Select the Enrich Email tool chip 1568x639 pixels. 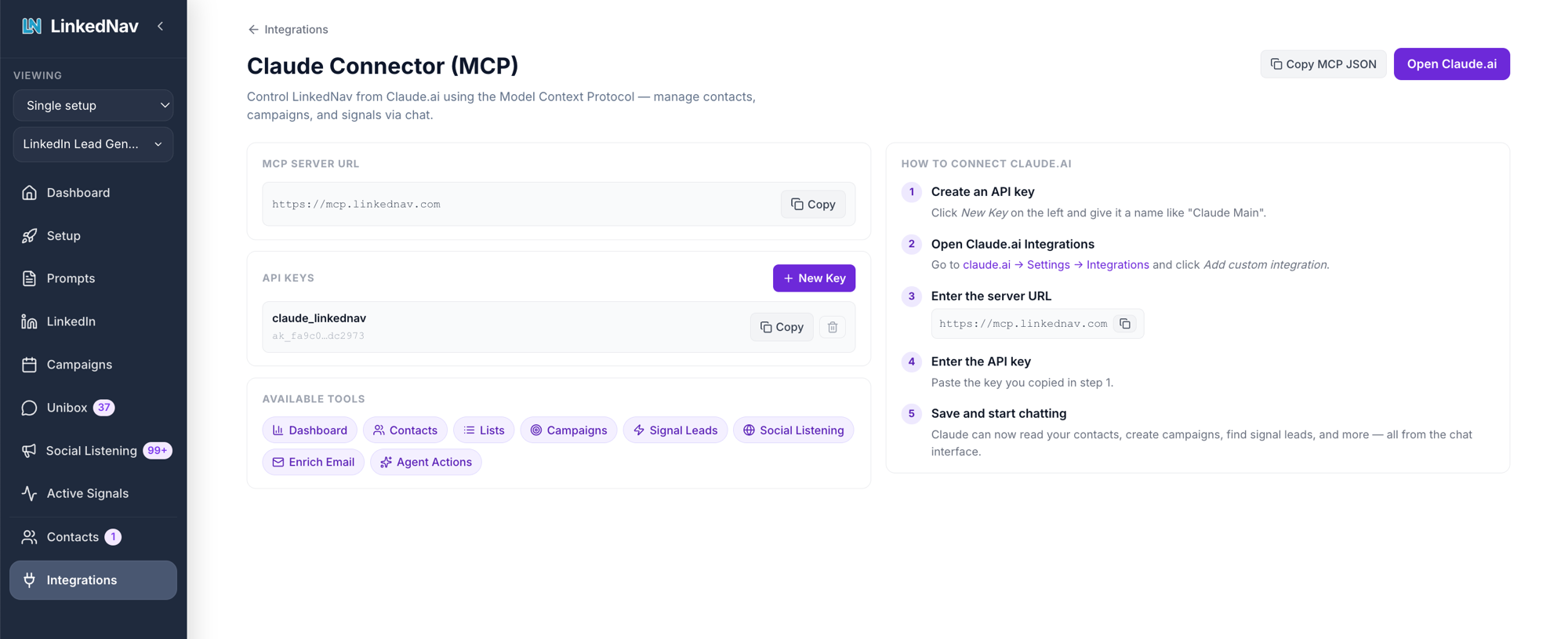pyautogui.click(x=313, y=462)
